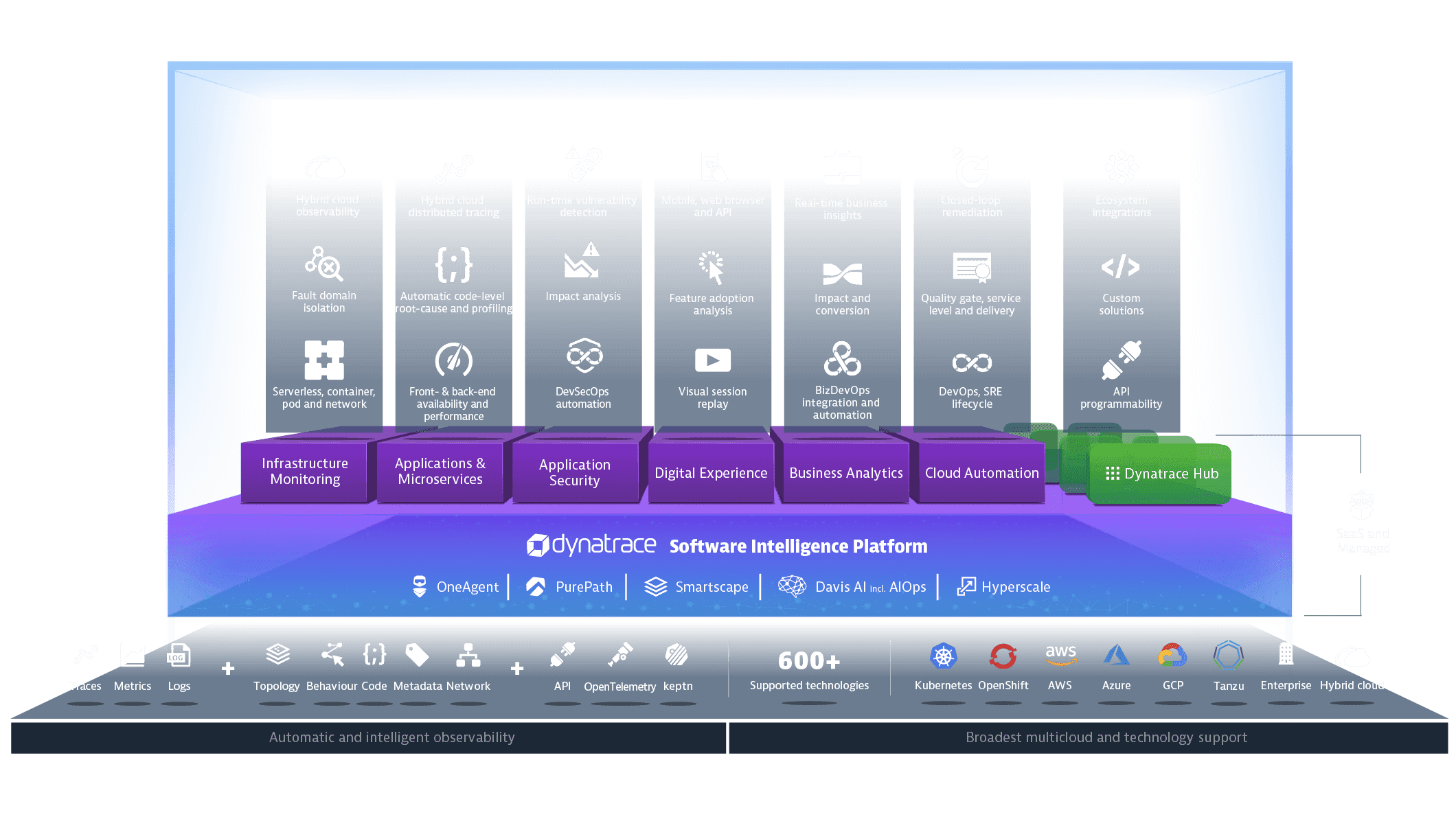Click the Kubernetes logo
This screenshot has height=819, width=1456.
944,656
